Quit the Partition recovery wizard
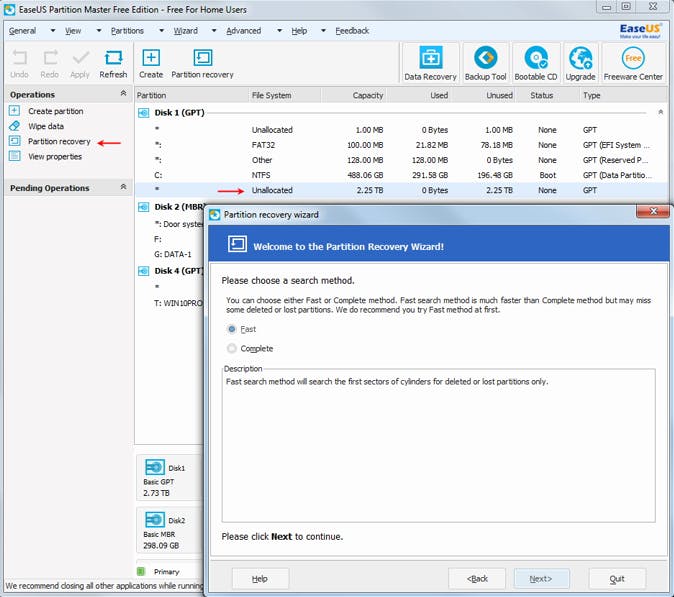The image size is (674, 597). point(617,579)
